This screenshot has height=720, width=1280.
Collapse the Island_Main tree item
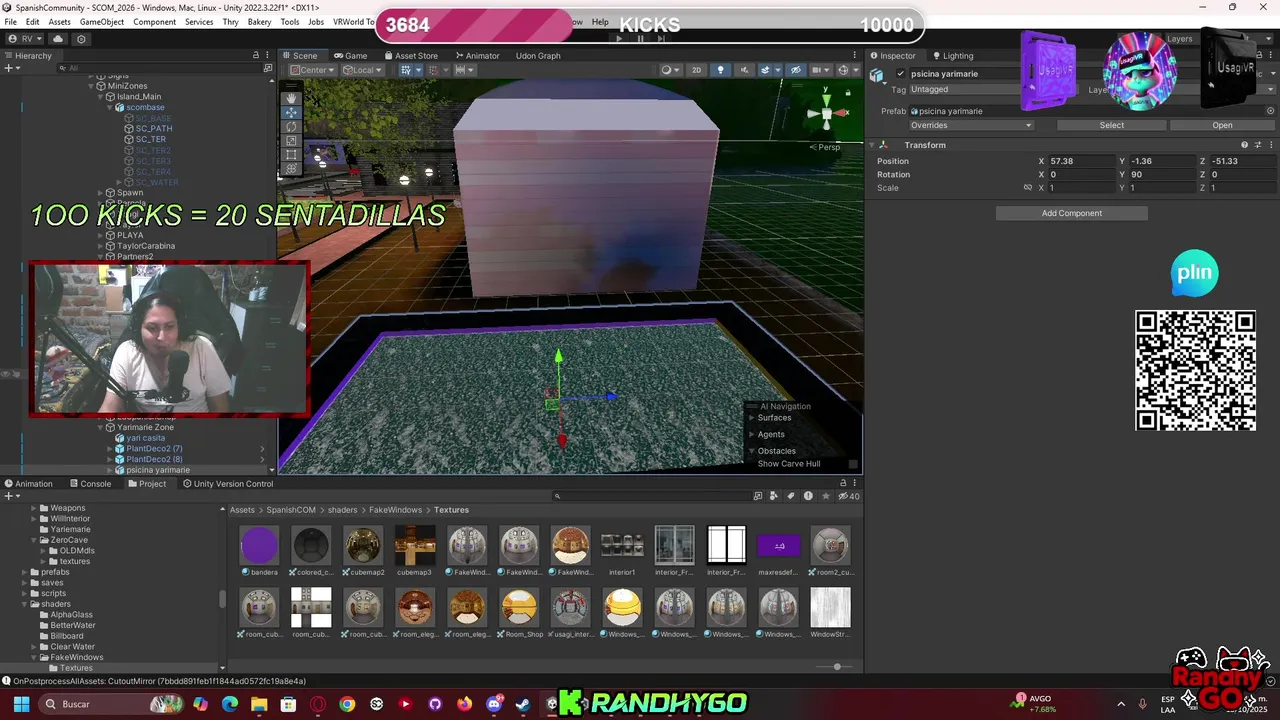pyautogui.click(x=100, y=97)
